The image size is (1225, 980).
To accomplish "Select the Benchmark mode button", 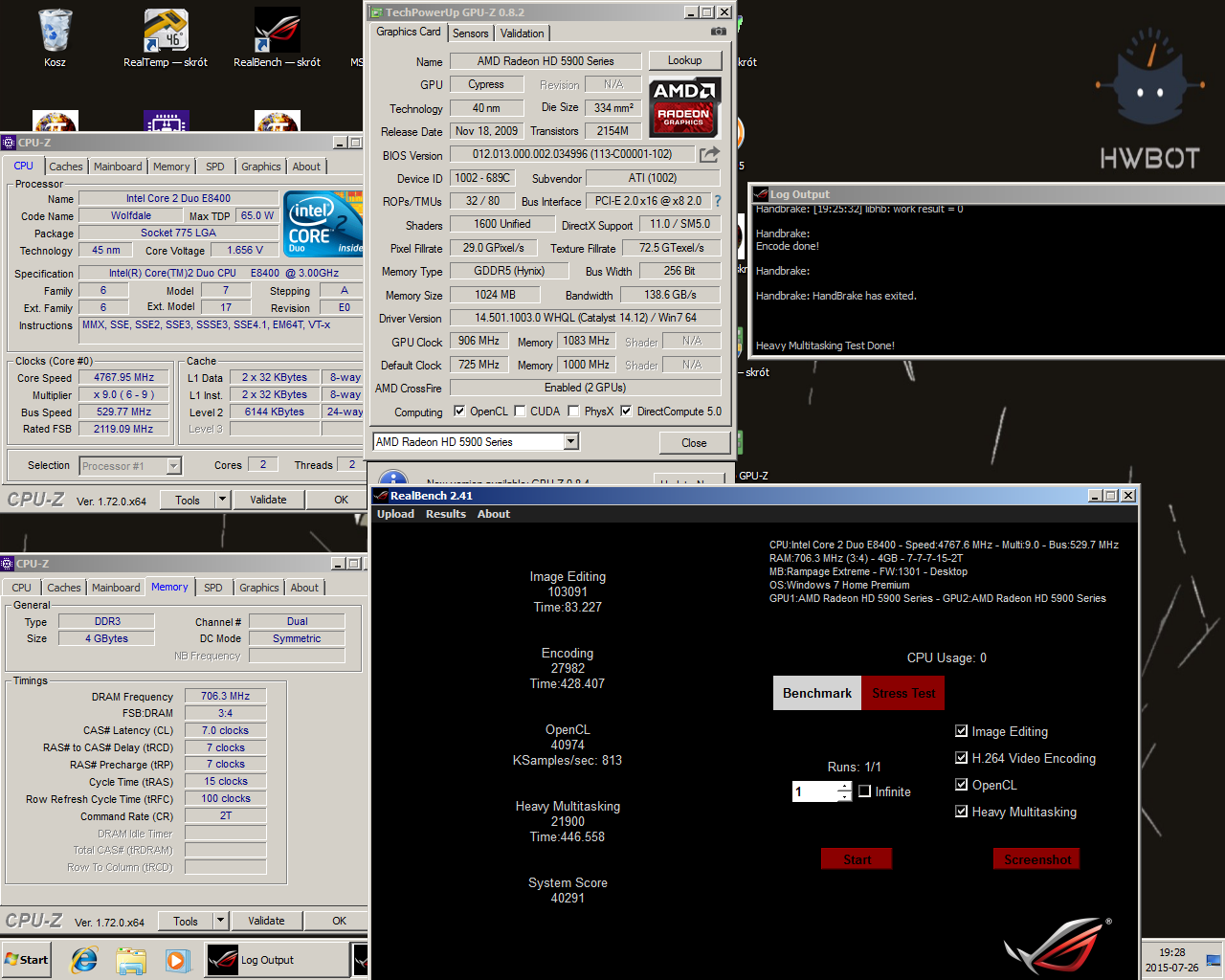I will (x=817, y=693).
